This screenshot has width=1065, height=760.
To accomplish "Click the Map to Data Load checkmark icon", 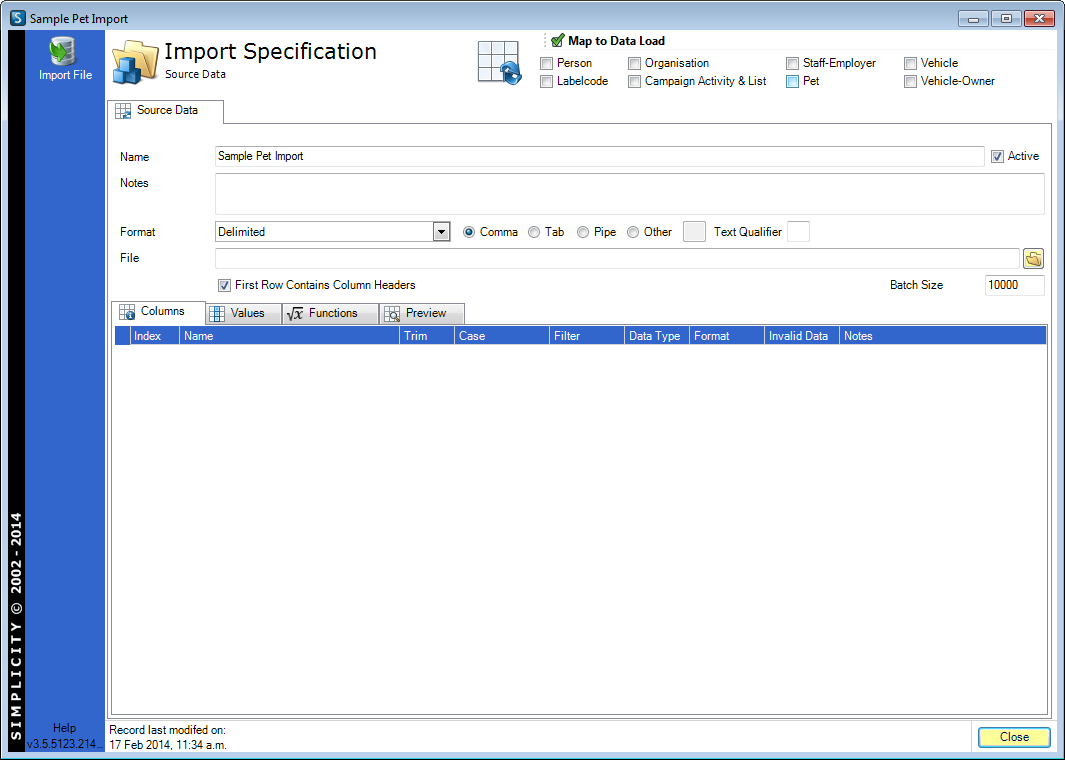I will click(x=558, y=41).
